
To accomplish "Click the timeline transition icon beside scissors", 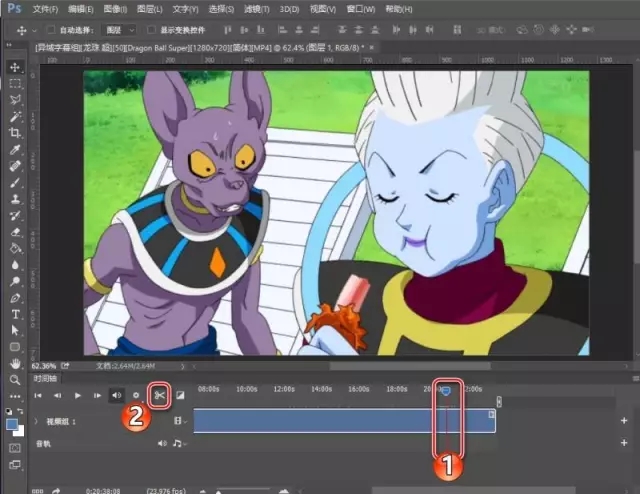I will [x=180, y=395].
